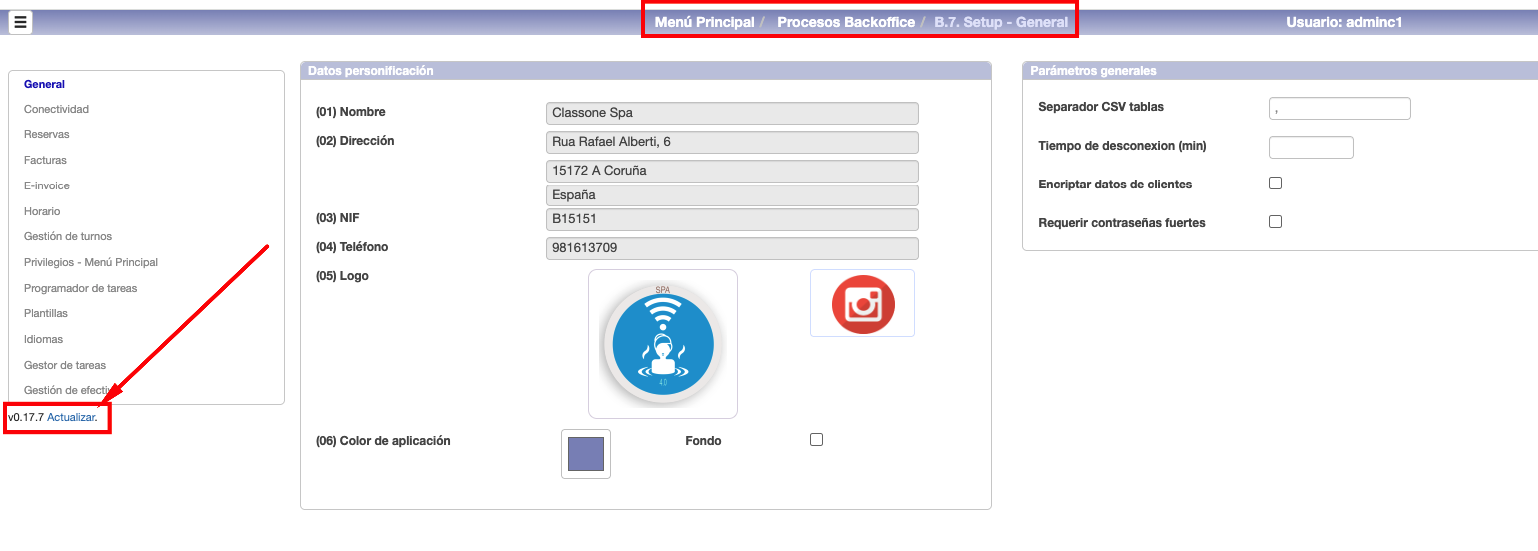The image size is (1538, 551).
Task: Go to Menú Principal breadcrumb
Action: coord(704,22)
